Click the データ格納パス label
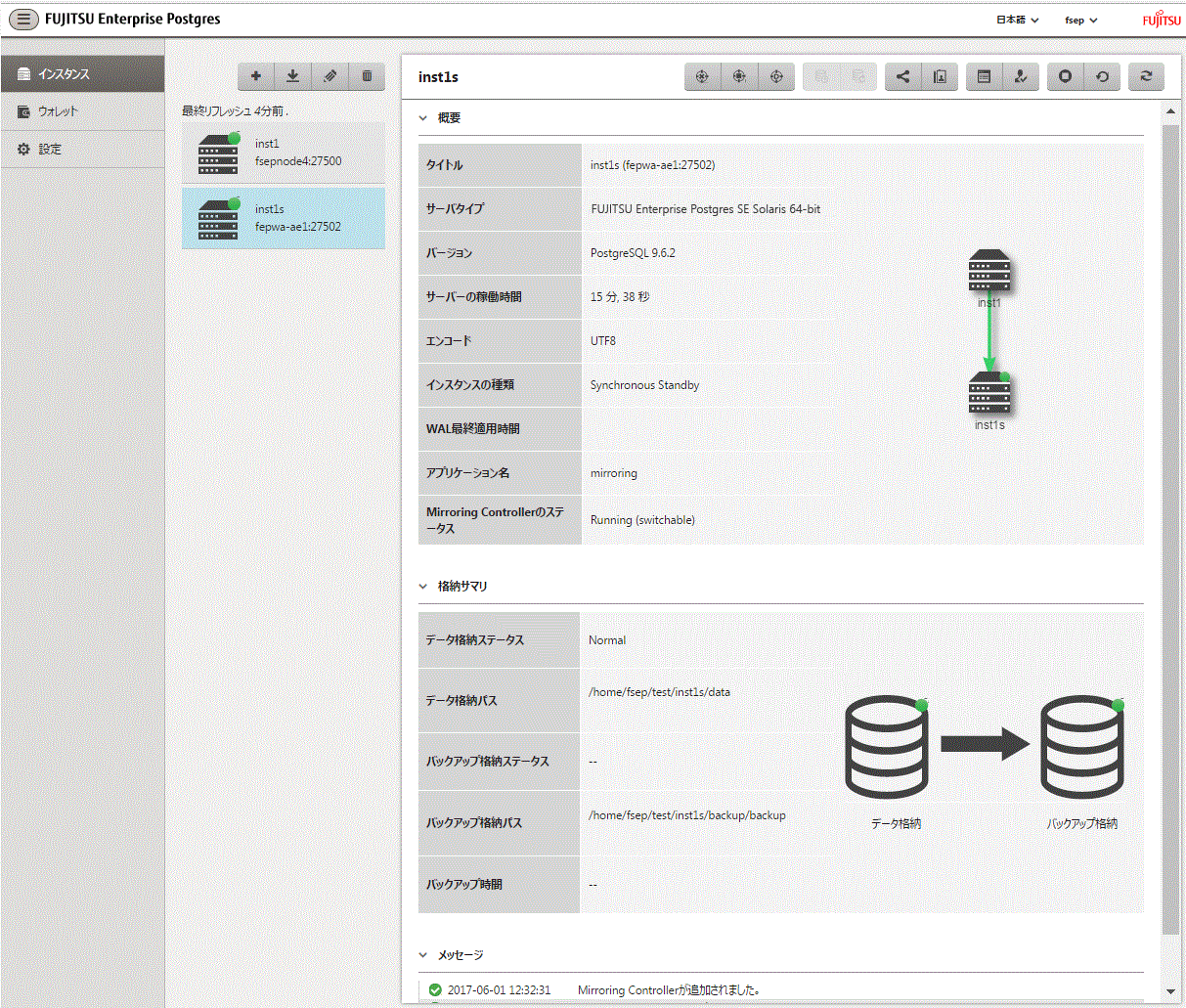This screenshot has height=1008, width=1186. tap(461, 701)
